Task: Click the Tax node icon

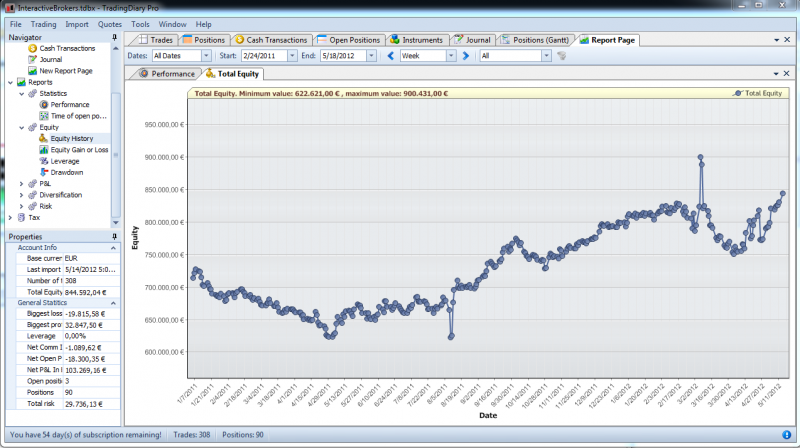Action: pyautogui.click(x=21, y=217)
